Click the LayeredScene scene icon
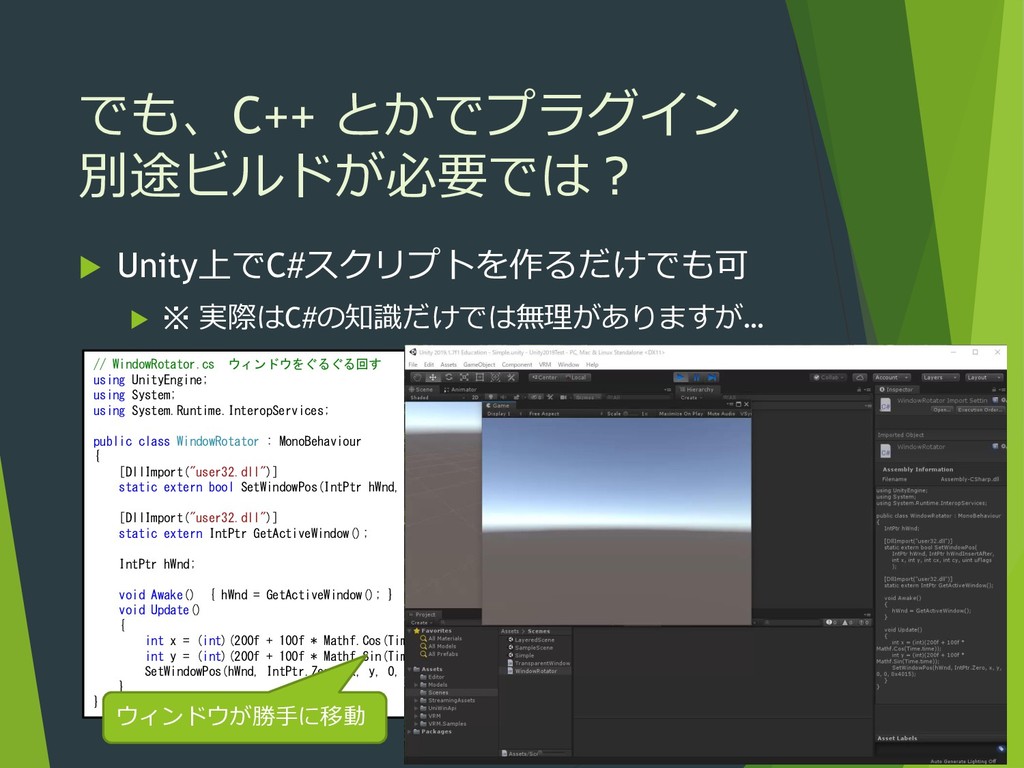 pyautogui.click(x=511, y=640)
